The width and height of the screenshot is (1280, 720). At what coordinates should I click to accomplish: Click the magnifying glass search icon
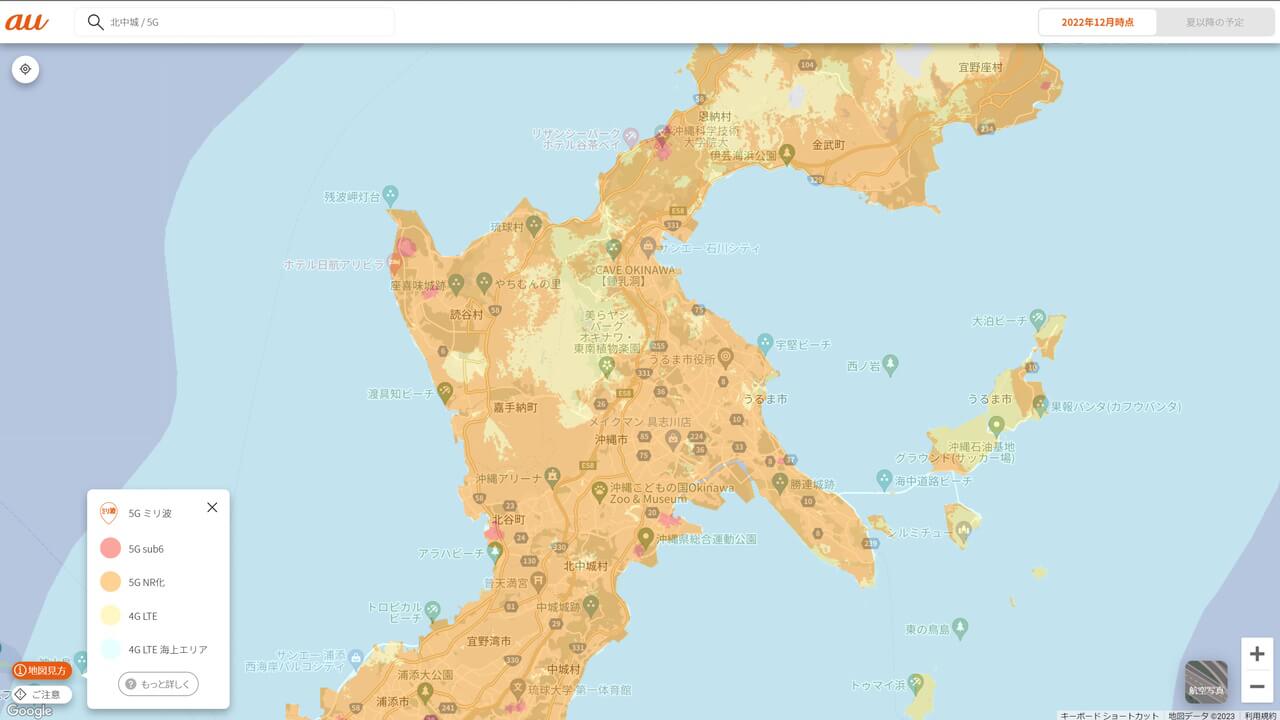[94, 21]
